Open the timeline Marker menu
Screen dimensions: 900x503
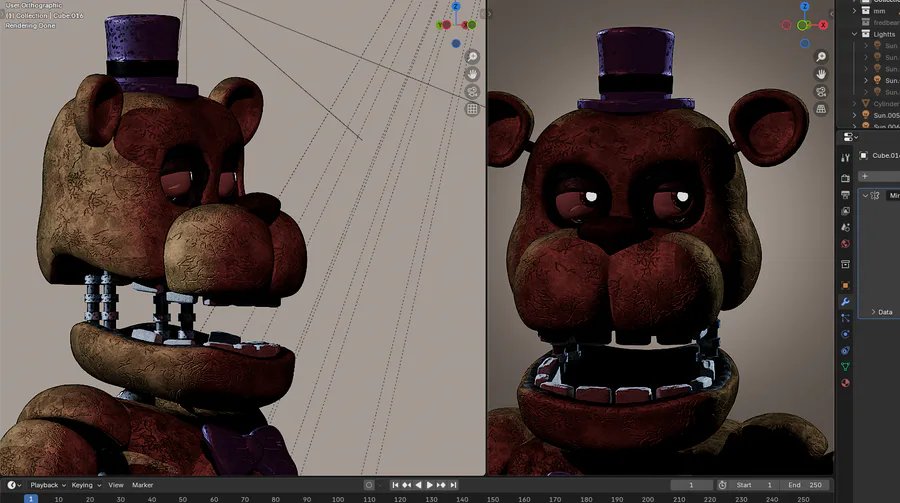point(142,485)
